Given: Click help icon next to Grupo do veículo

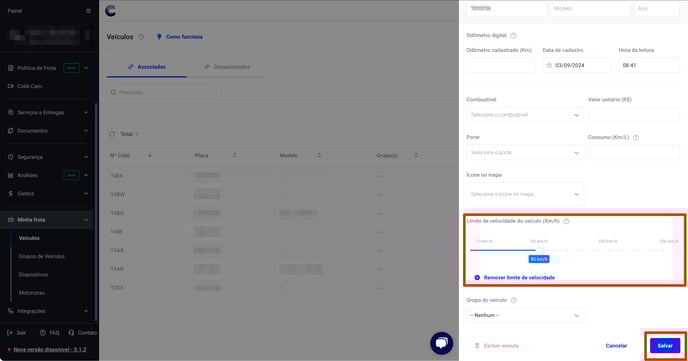Looking at the screenshot, I should 514,300.
